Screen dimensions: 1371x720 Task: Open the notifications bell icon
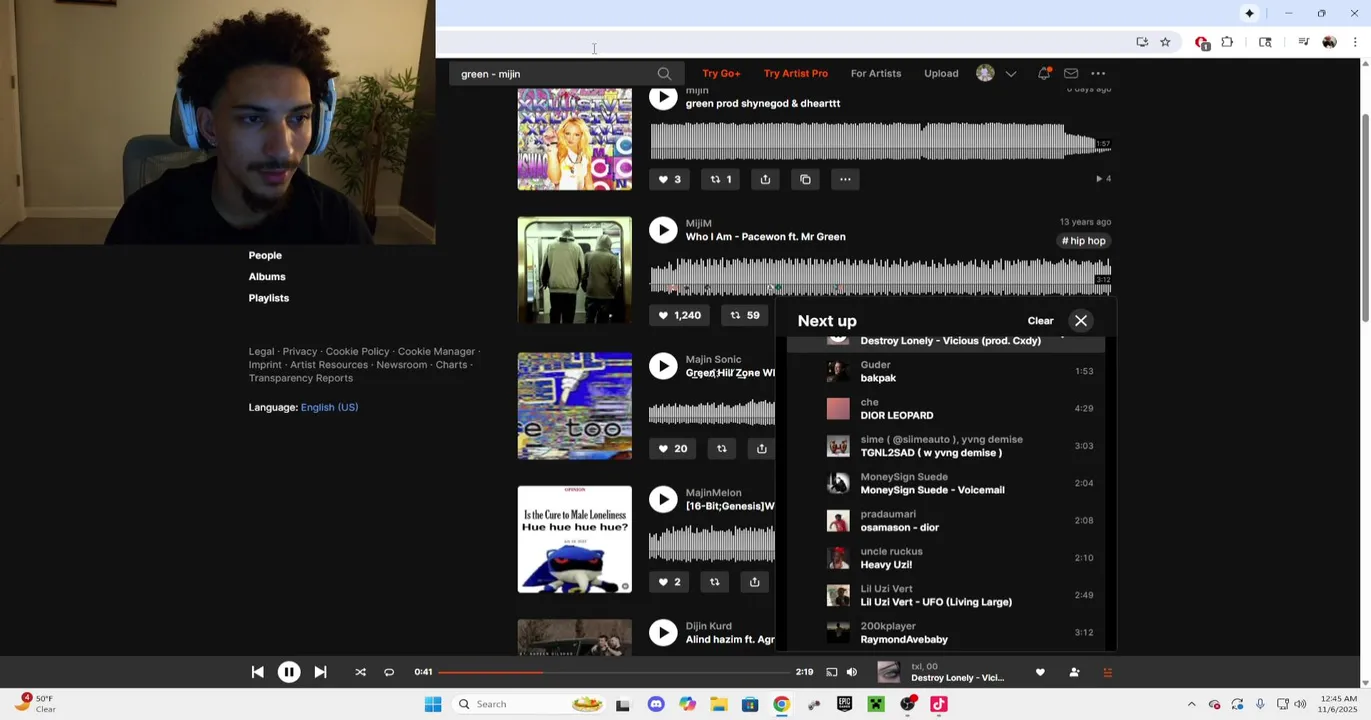pyautogui.click(x=1044, y=73)
